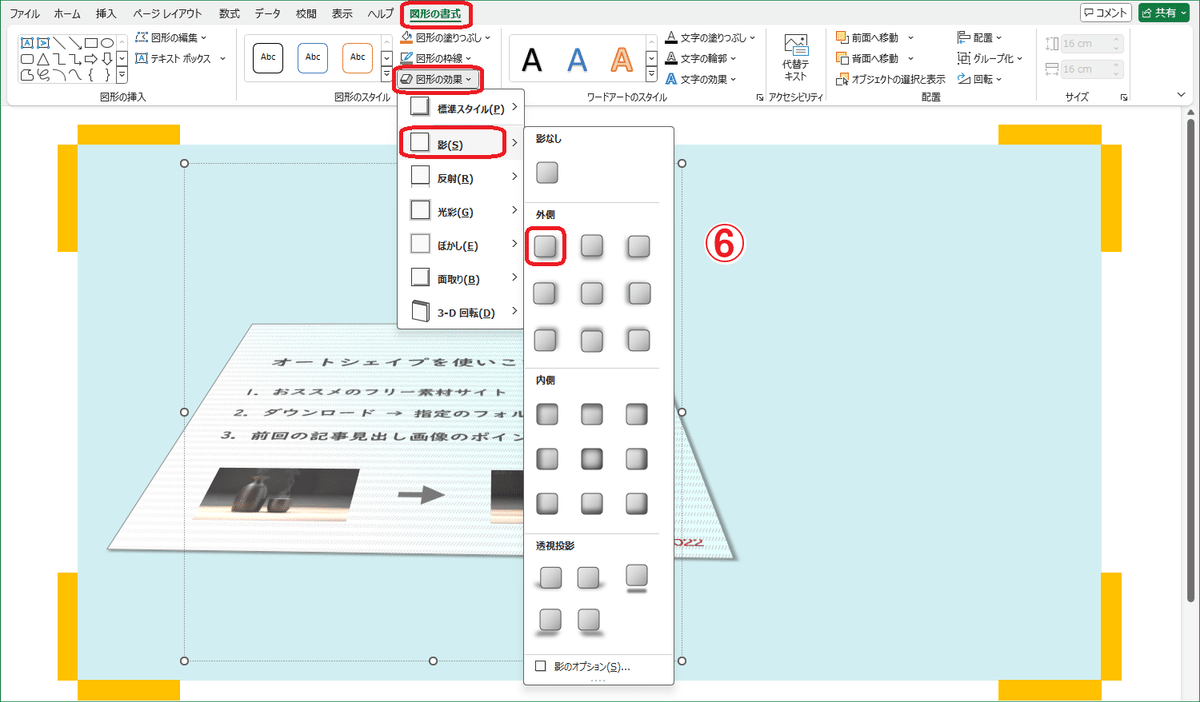The image size is (1200, 702).
Task: Select the Text Box shape in shapes gallery
Action: tap(27, 43)
